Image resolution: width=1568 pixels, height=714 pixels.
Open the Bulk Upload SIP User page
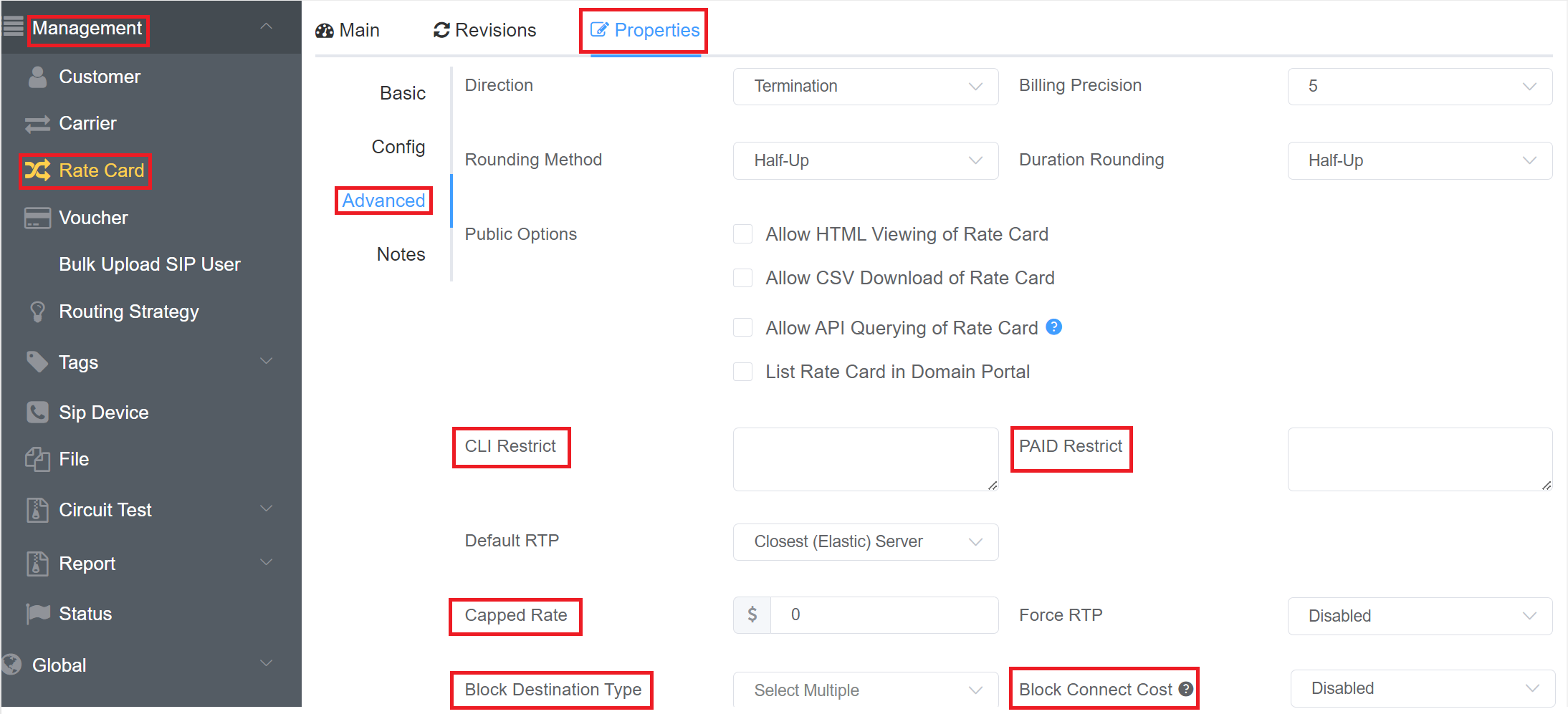pos(149,264)
